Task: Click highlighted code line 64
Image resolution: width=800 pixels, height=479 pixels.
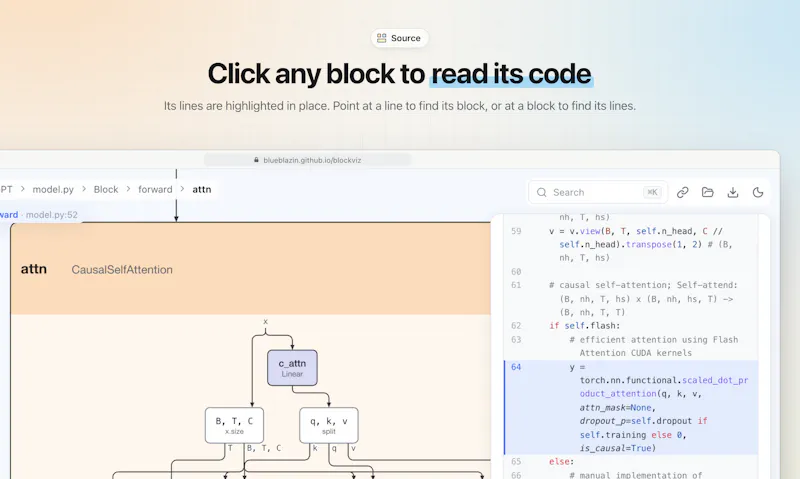Action: 631,408
